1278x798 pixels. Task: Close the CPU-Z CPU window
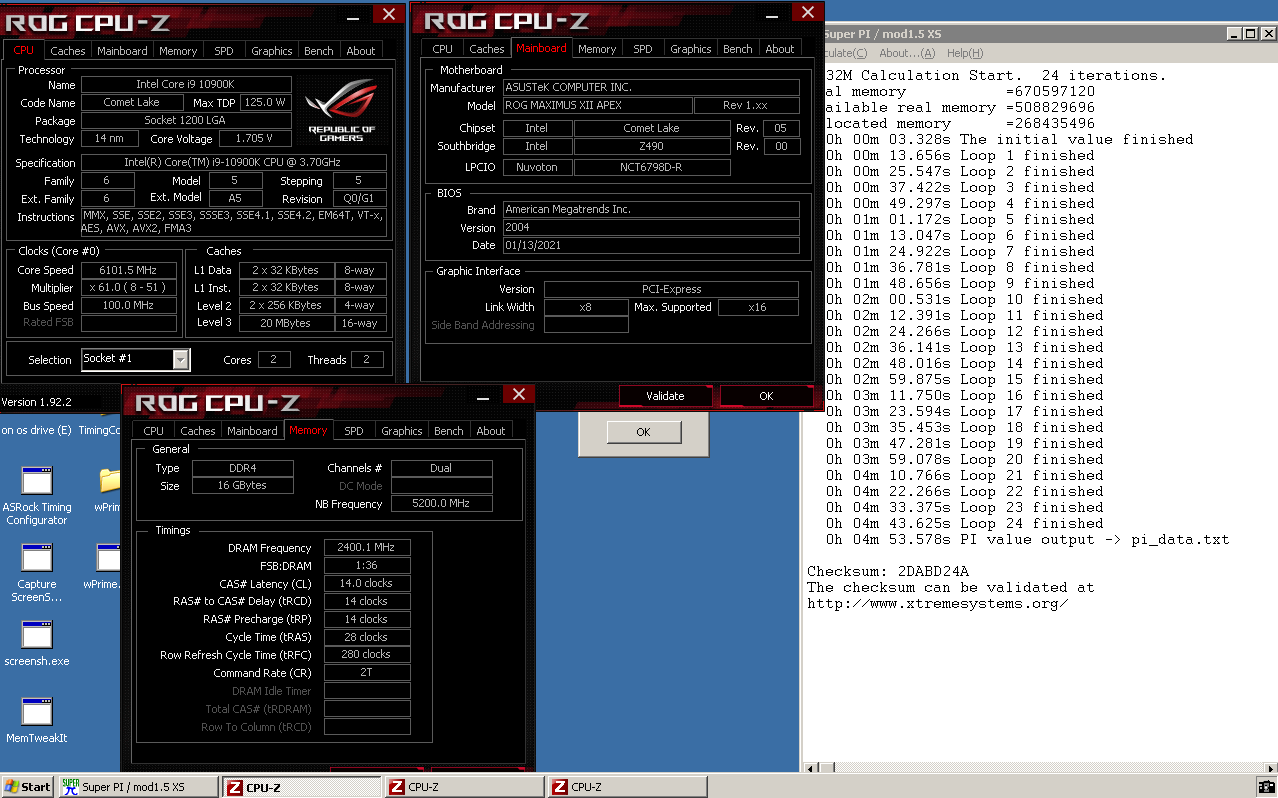click(x=389, y=14)
